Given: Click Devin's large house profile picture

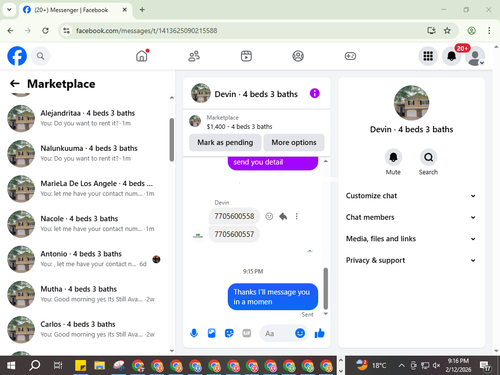Looking at the screenshot, I should (411, 103).
